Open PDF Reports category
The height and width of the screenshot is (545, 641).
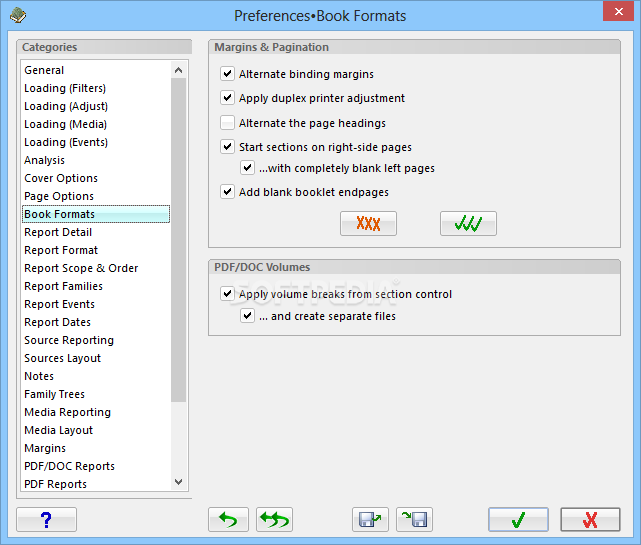96,484
